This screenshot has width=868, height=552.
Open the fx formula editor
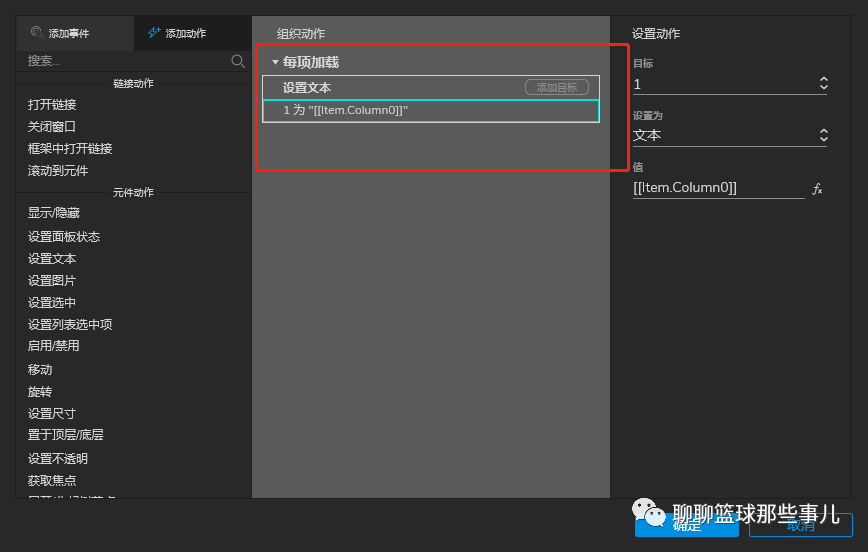817,189
